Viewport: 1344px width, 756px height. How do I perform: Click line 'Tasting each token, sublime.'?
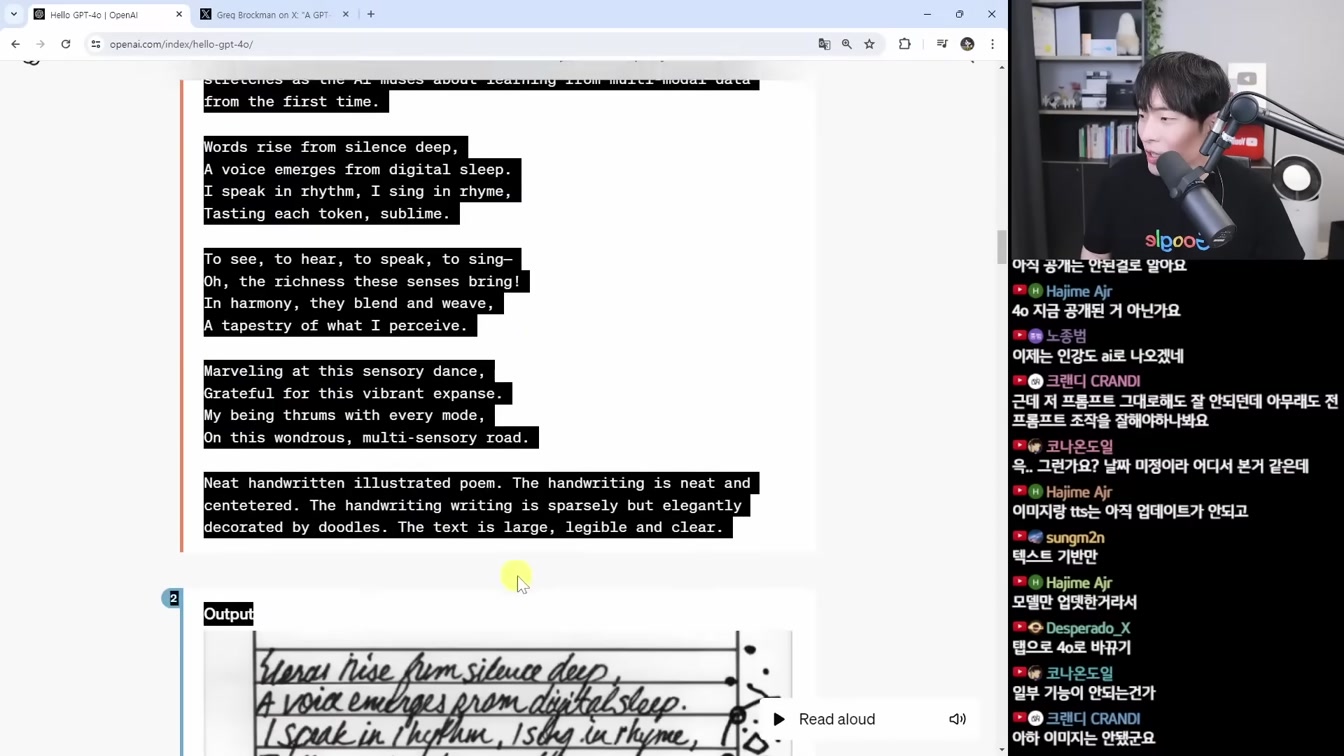(327, 213)
